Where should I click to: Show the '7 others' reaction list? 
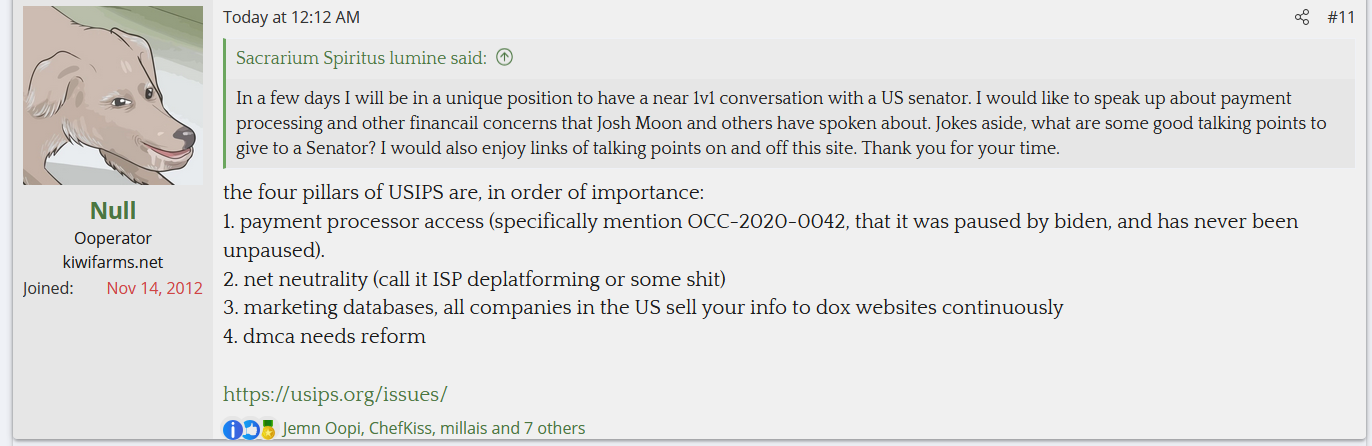[x=554, y=429]
